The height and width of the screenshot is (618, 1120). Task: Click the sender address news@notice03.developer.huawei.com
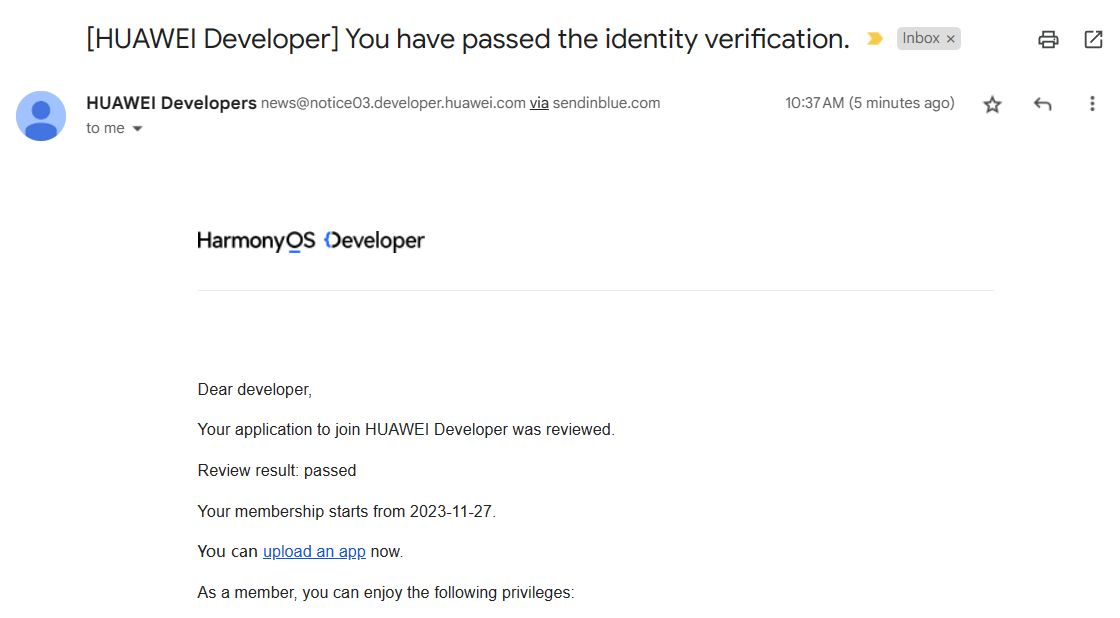click(393, 103)
